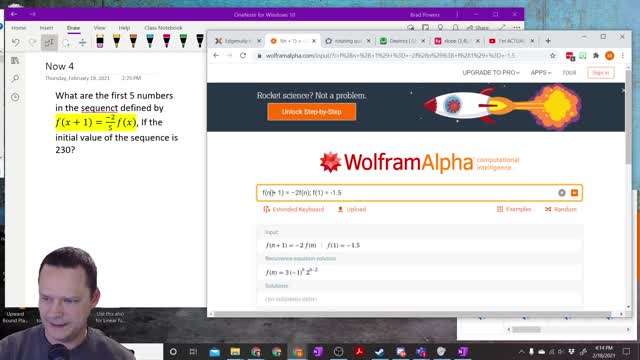Reload the WolframAlpha page
The image size is (640, 360).
coord(243,56)
